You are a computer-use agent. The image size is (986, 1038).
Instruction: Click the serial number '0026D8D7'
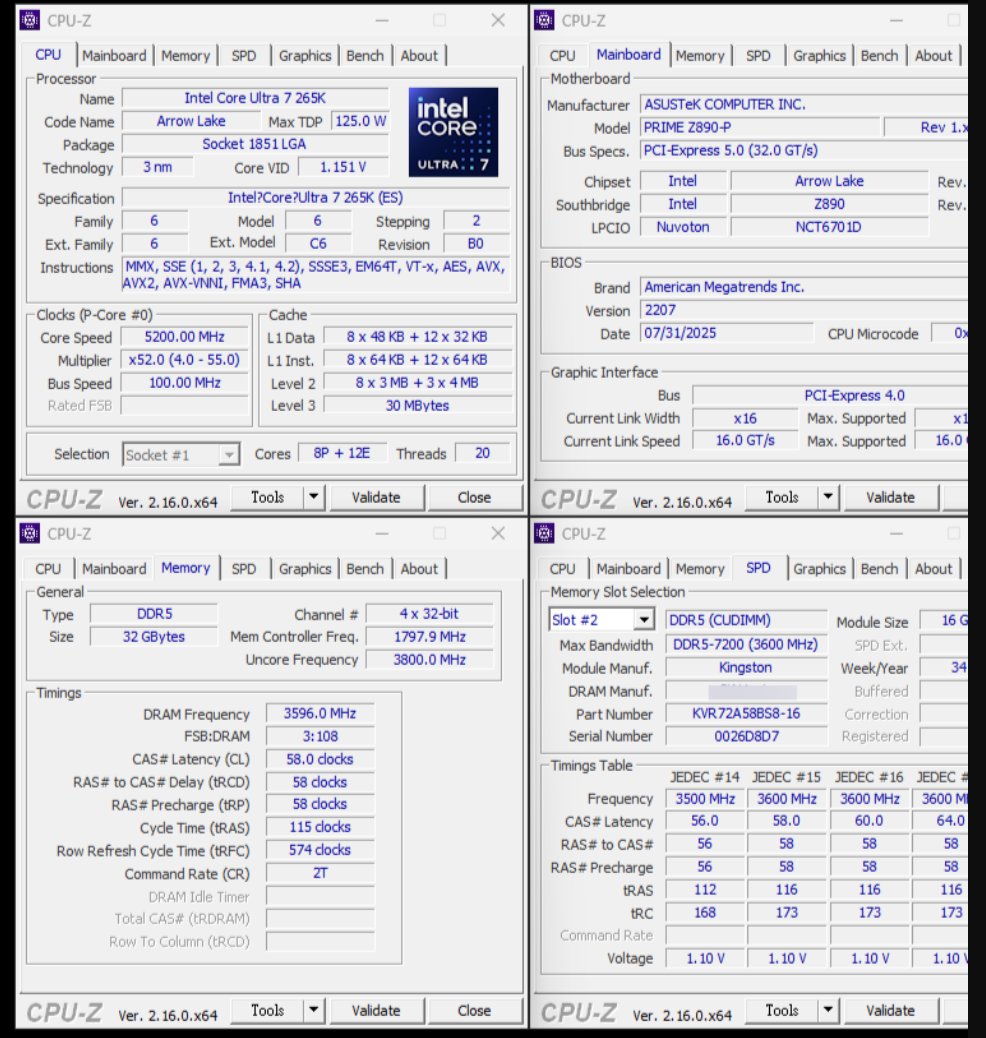[746, 736]
